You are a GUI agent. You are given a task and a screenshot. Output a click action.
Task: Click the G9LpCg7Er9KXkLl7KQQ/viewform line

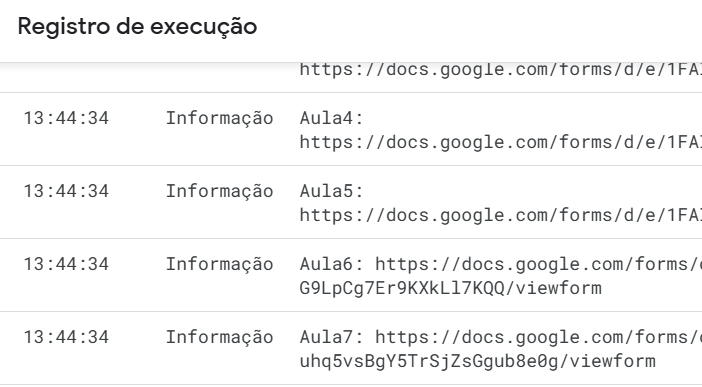coord(450,288)
